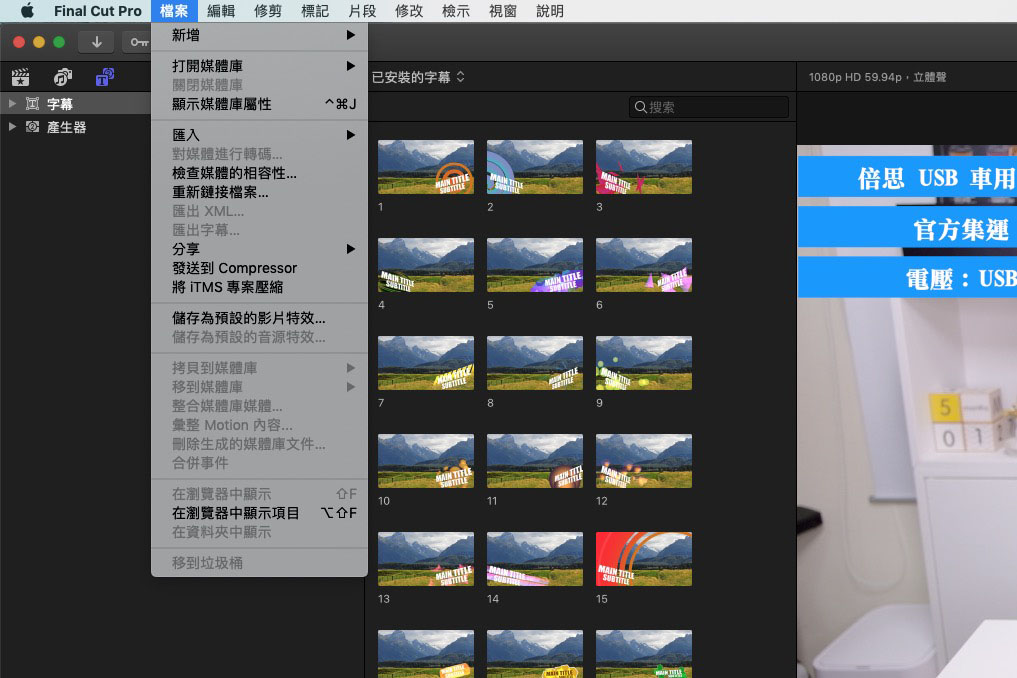
Task: Open the 視窗 menu in menu bar
Action: (501, 11)
